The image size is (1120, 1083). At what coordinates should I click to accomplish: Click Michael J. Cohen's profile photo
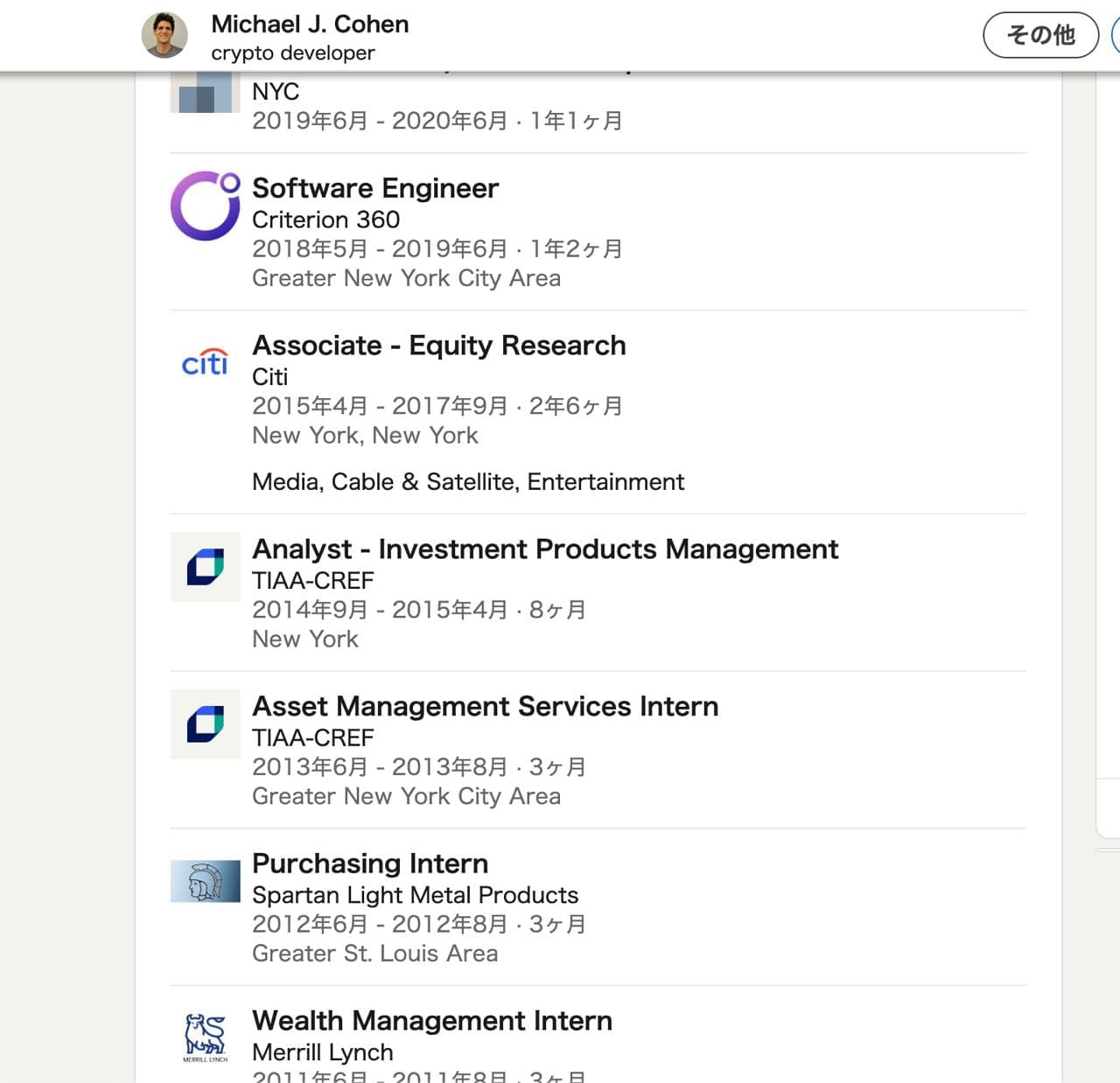164,35
